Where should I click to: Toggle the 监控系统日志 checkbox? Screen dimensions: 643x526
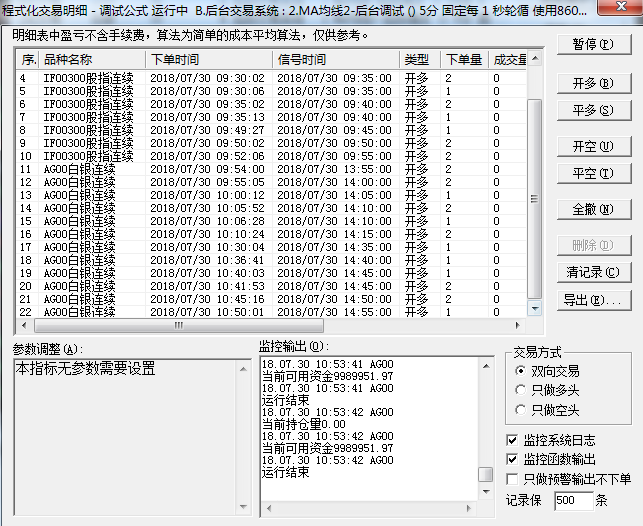(512, 440)
